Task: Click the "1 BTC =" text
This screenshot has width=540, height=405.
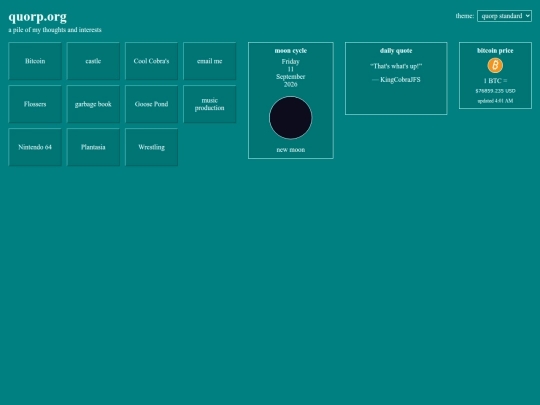Action: click(x=495, y=81)
